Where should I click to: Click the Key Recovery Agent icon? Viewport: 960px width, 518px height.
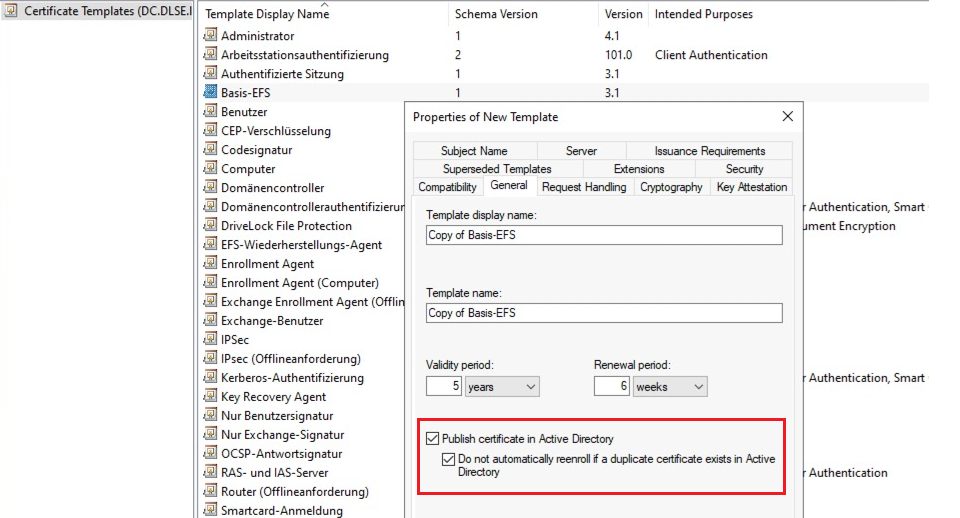(210, 397)
